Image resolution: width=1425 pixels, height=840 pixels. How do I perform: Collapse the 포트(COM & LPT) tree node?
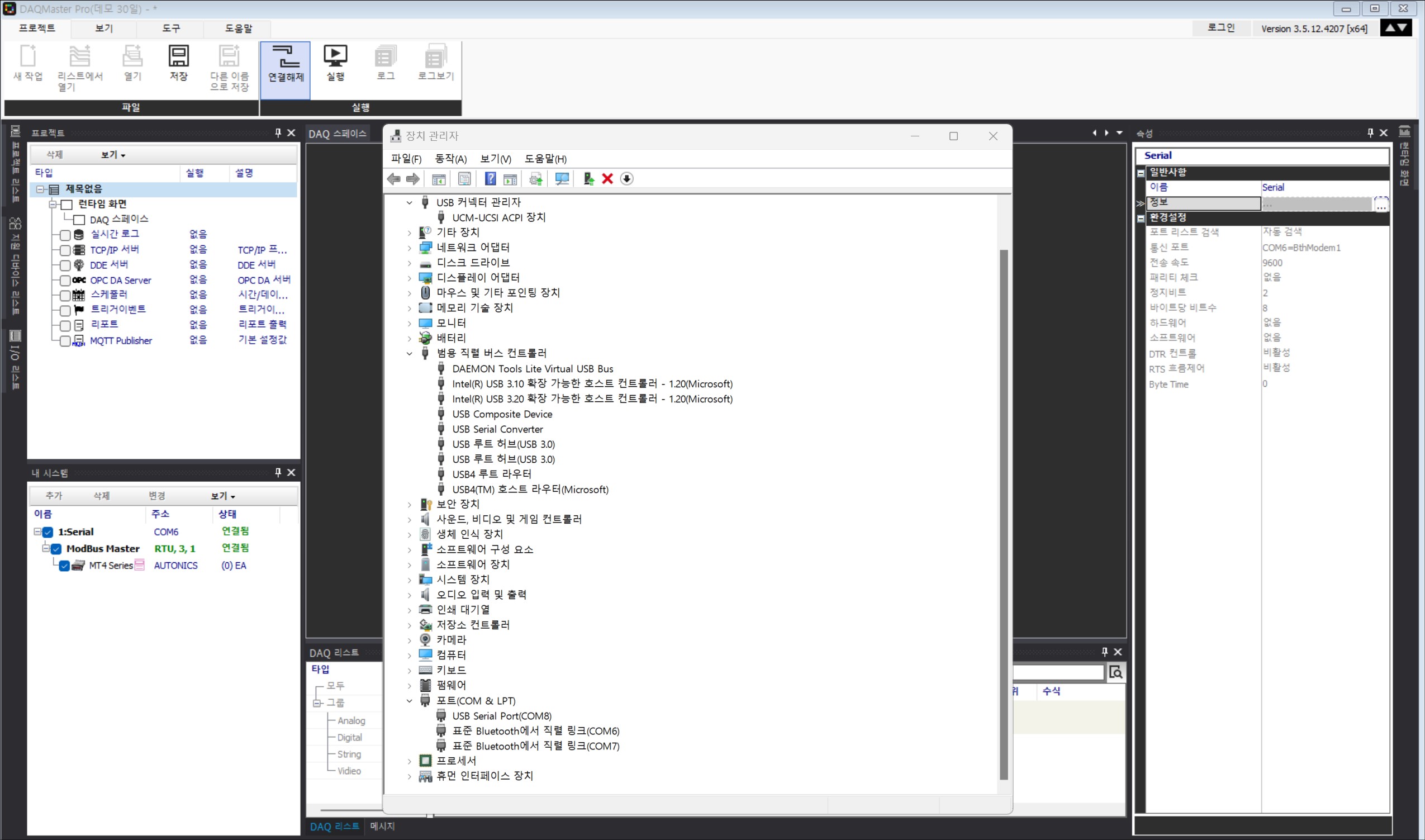(x=409, y=701)
